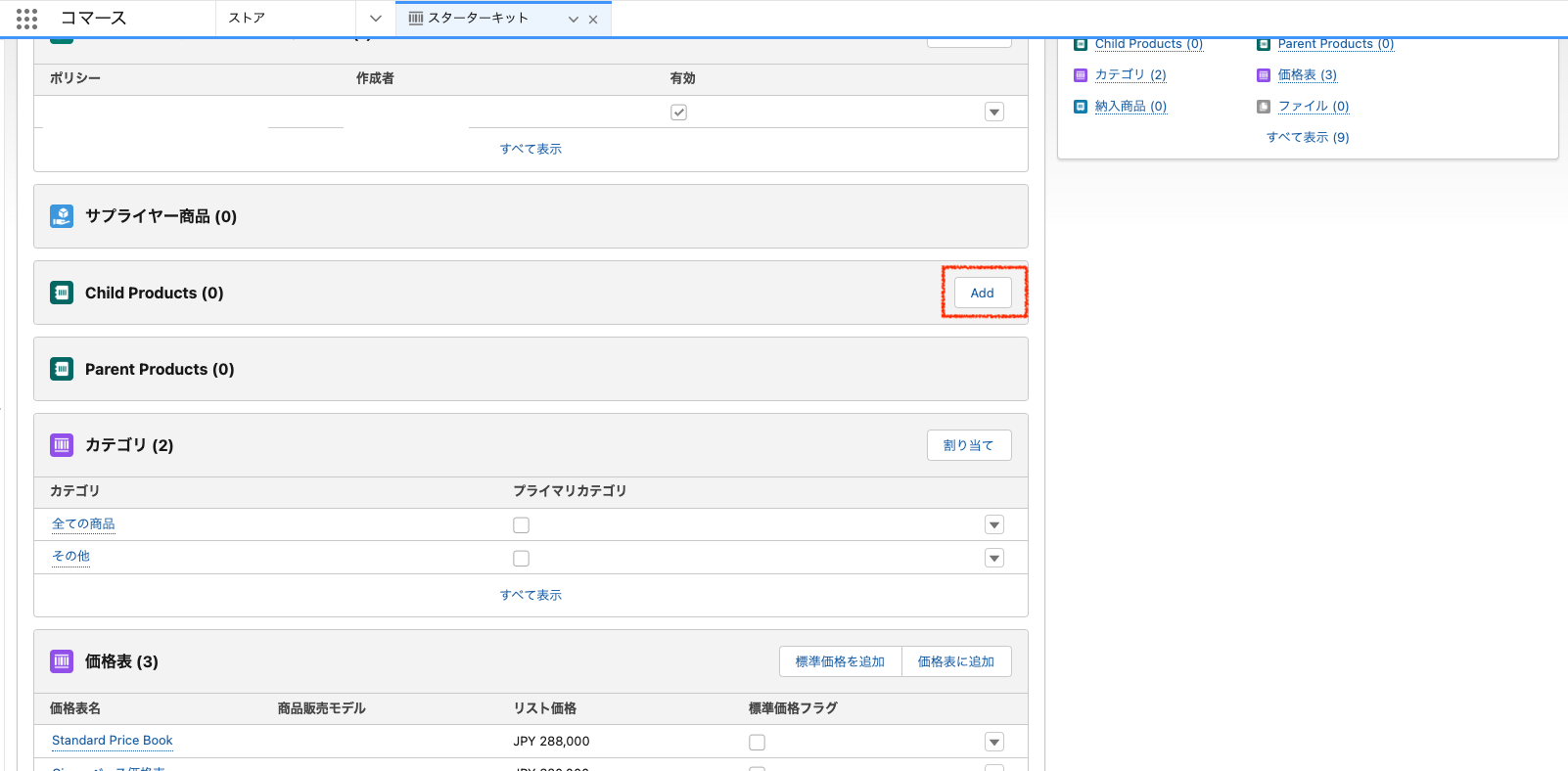Open the Parent Products (0) header link
Screen dimensions: 1568x771
[160, 369]
